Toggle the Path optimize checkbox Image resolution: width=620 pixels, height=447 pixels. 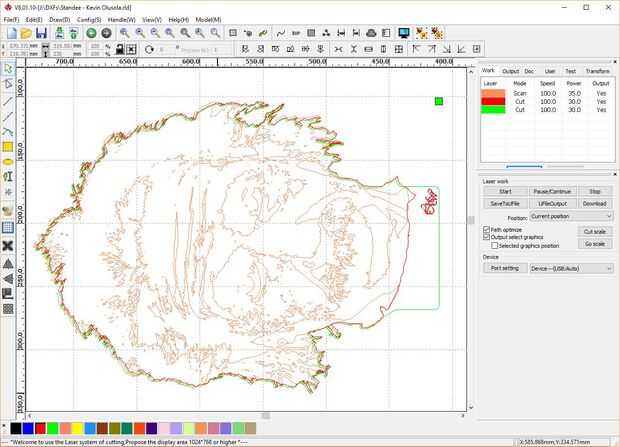point(487,229)
